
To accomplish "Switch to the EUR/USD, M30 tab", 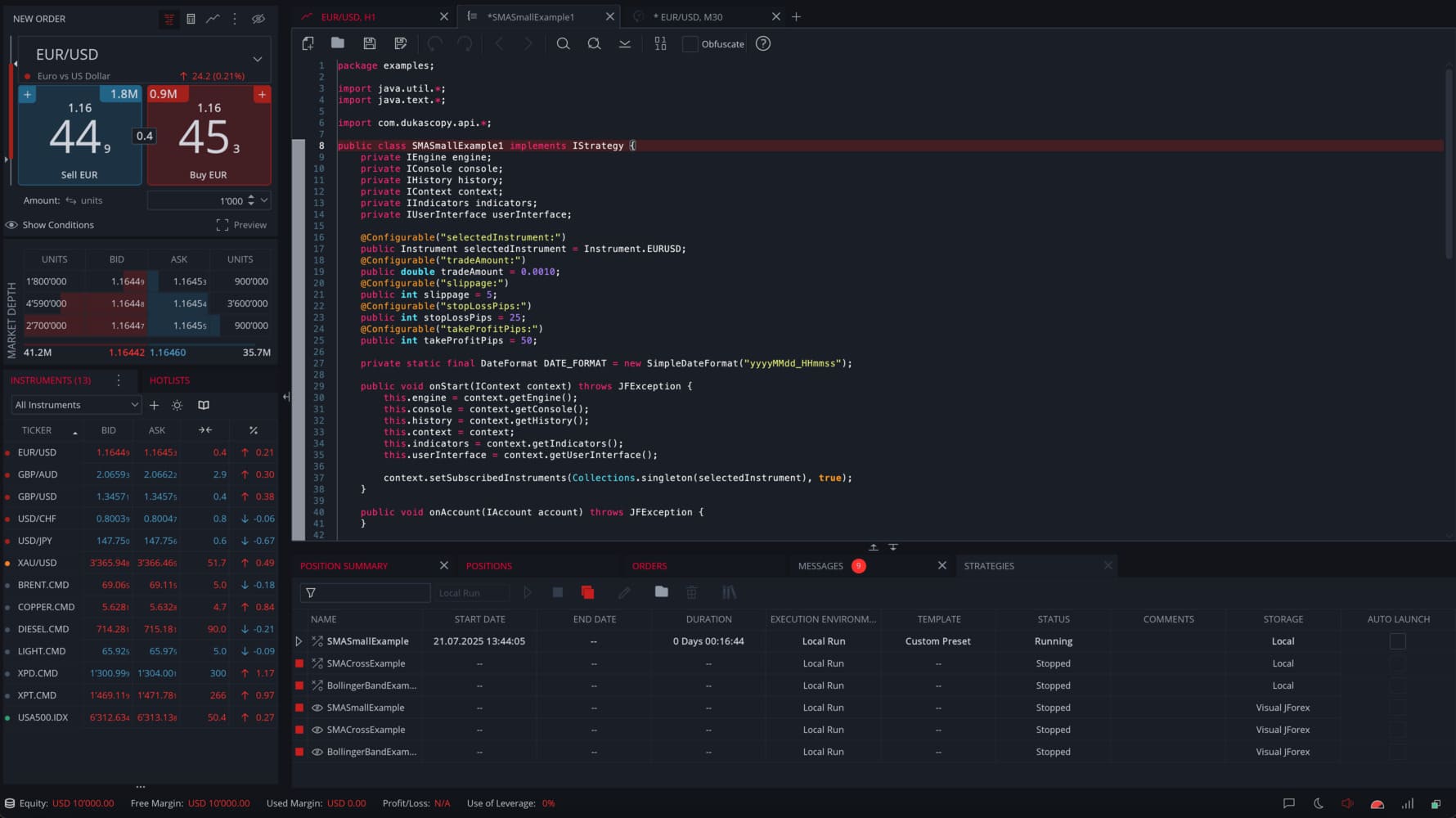I will (x=691, y=16).
